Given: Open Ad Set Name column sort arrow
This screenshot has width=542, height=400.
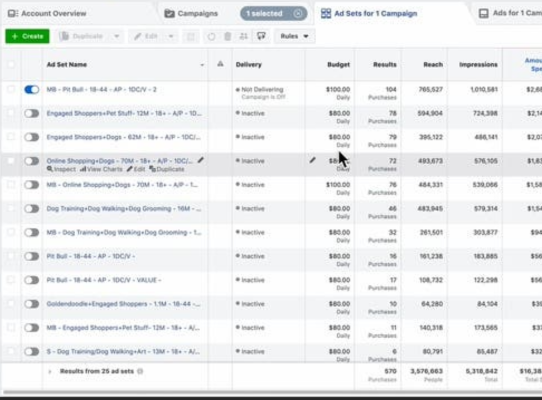Looking at the screenshot, I should pos(202,65).
